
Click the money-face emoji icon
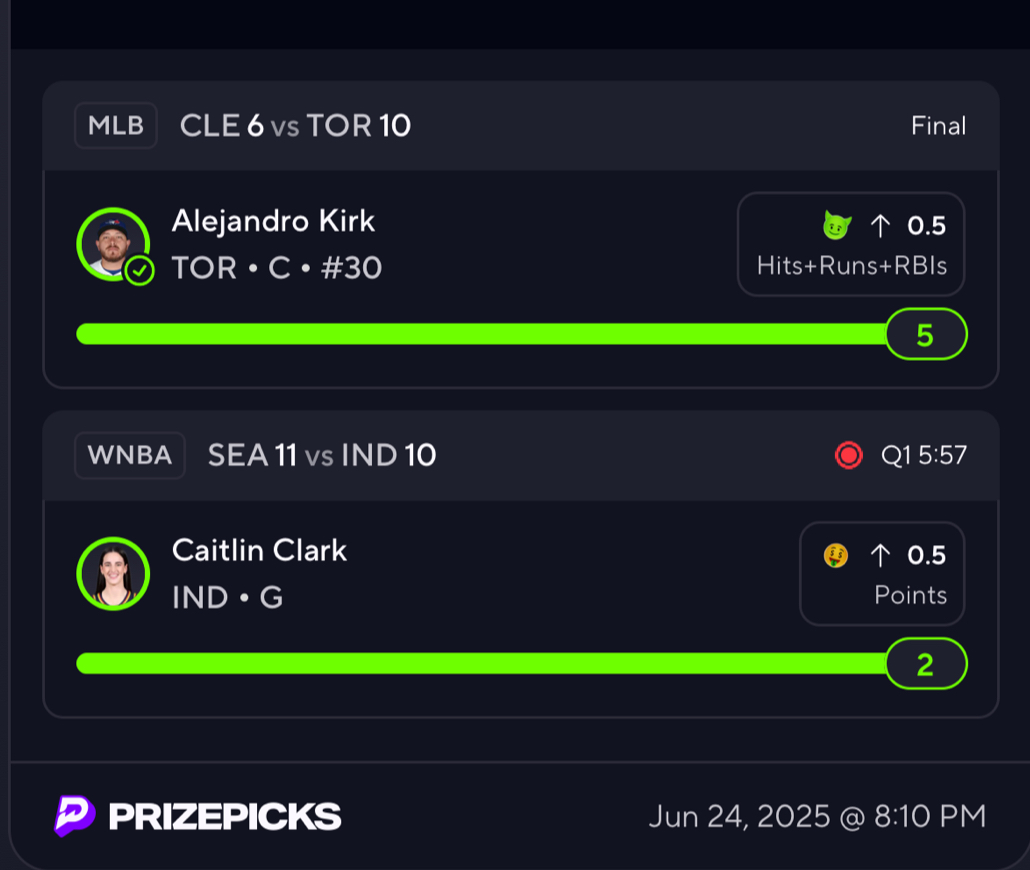click(x=836, y=555)
